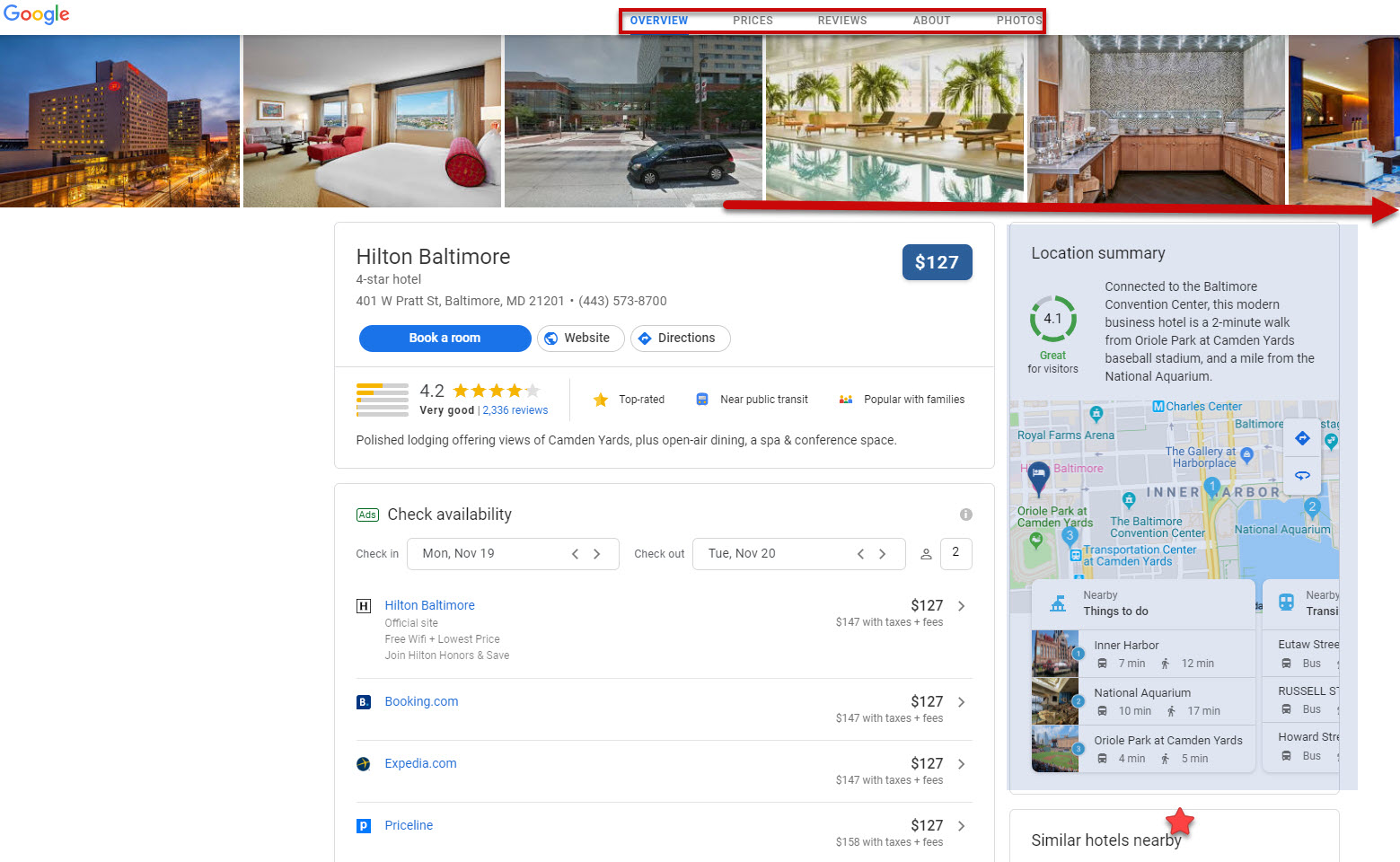Click the Google logo

click(37, 14)
